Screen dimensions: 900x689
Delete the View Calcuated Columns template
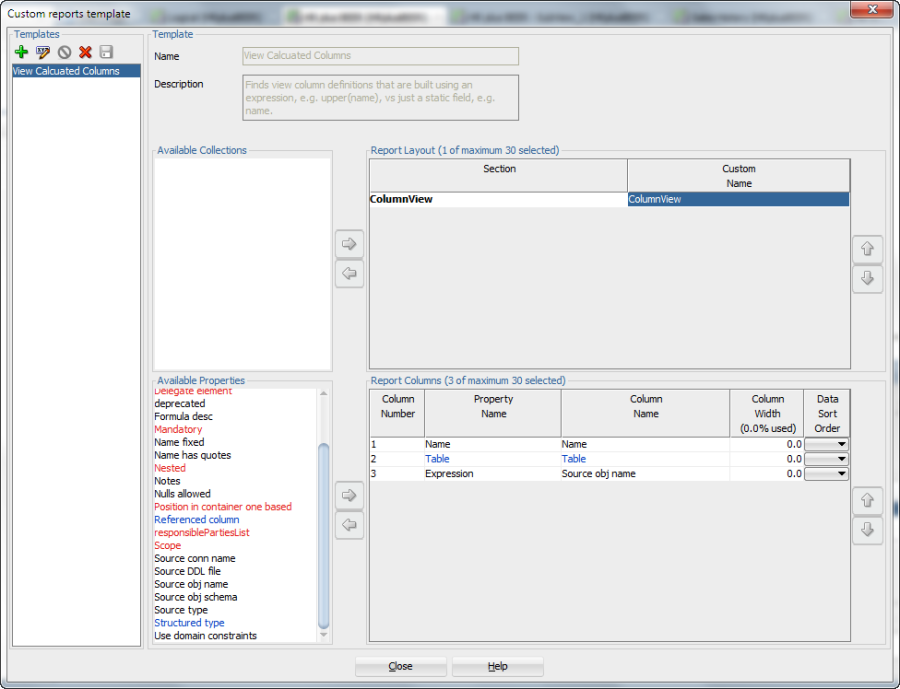85,51
